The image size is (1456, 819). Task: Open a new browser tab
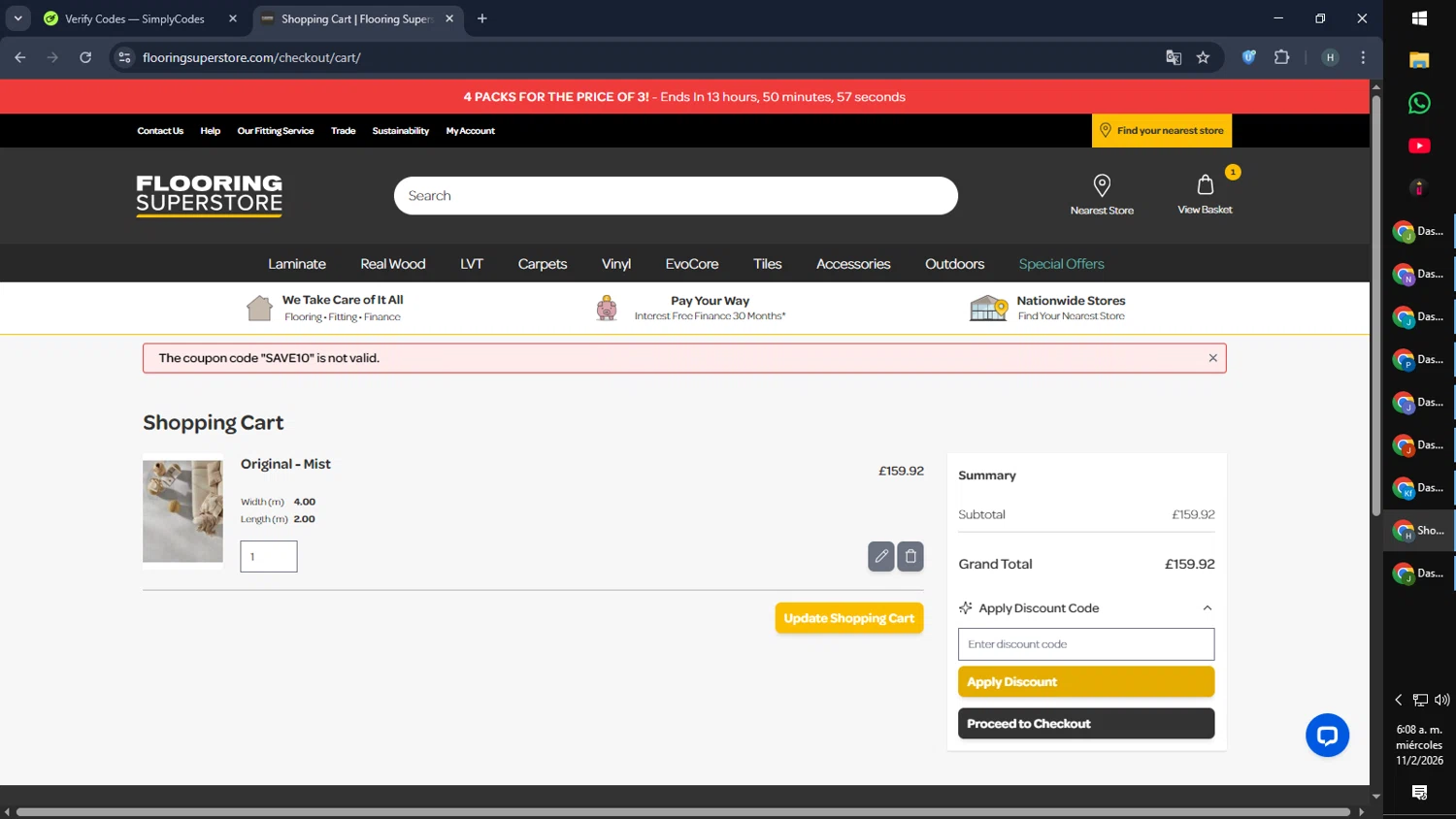click(x=482, y=18)
